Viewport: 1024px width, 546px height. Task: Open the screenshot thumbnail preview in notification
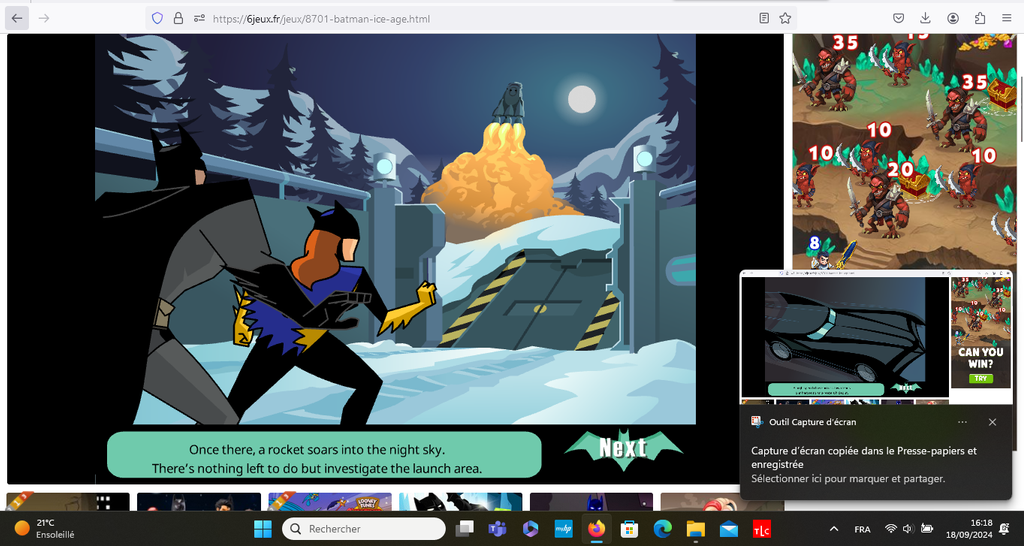click(876, 336)
